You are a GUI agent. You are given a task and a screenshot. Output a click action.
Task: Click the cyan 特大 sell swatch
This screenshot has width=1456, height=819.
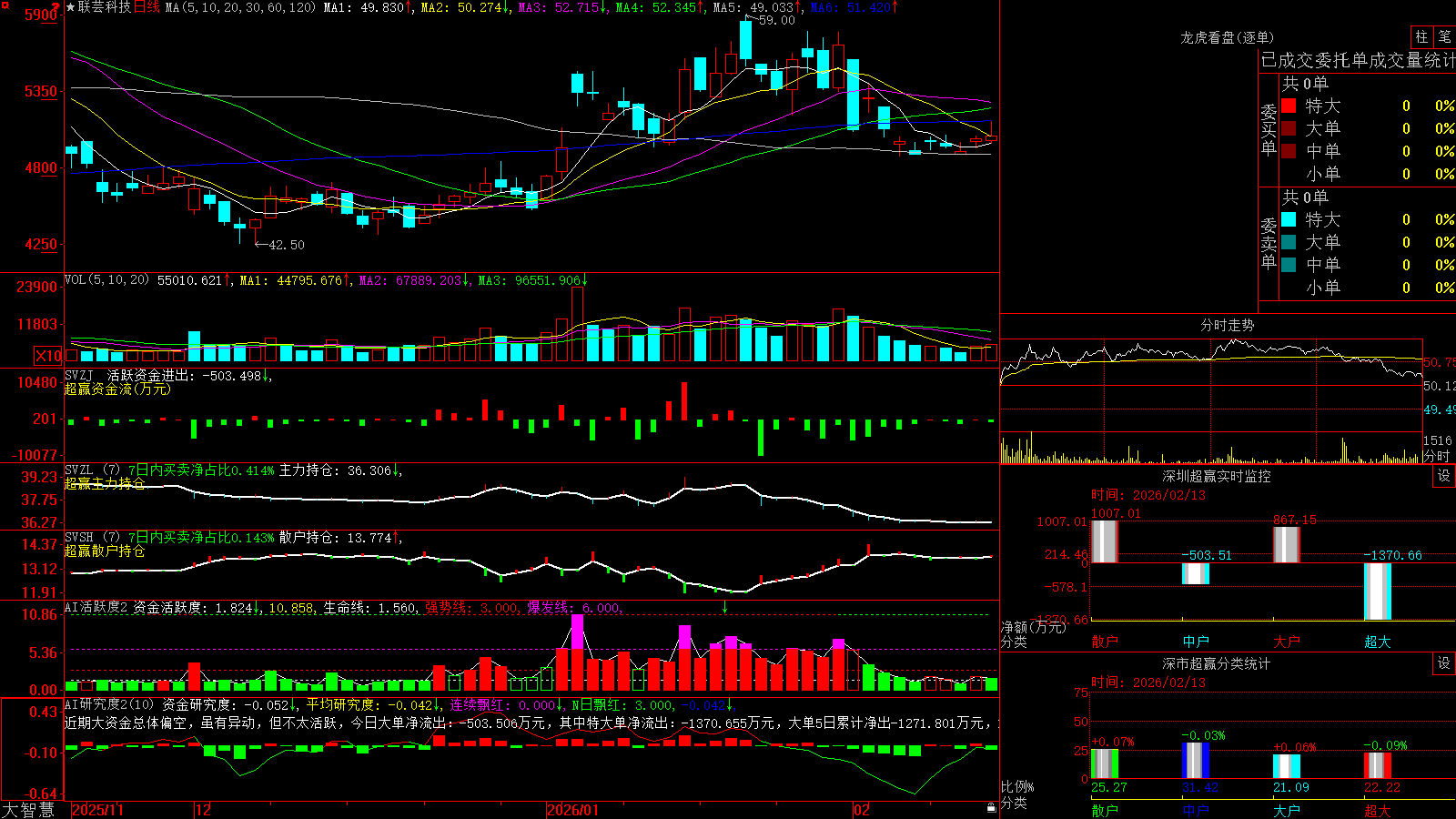tap(1289, 219)
